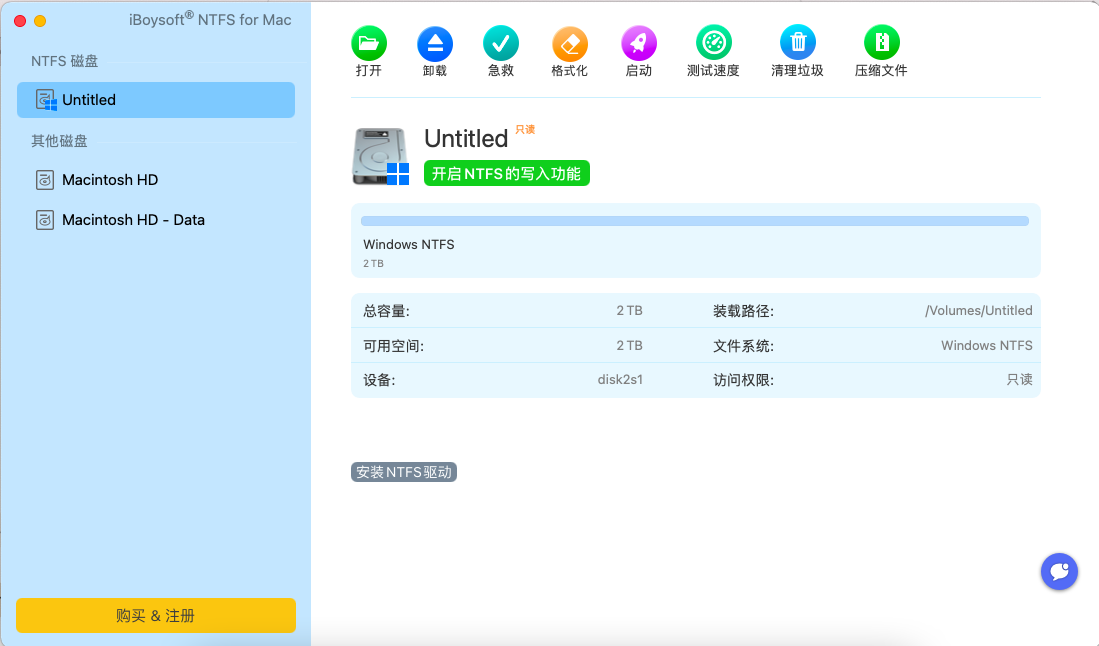Screen dimensions: 1099x646
Task: Select the 格式化 (Format) icon
Action: pyautogui.click(x=569, y=41)
